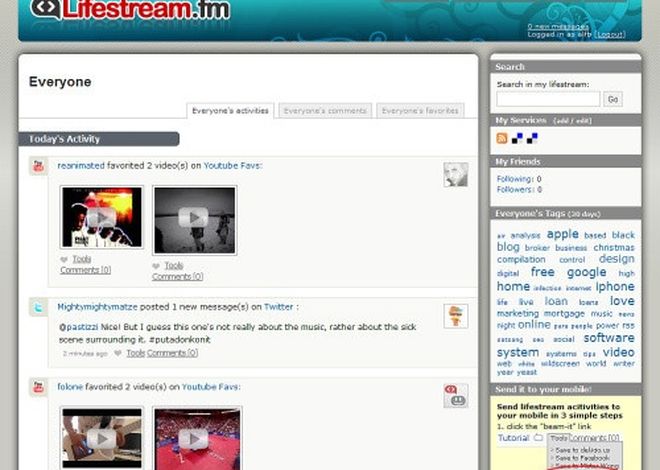Click the Logout link
Viewport: 660px width, 470px height.
tap(610, 35)
